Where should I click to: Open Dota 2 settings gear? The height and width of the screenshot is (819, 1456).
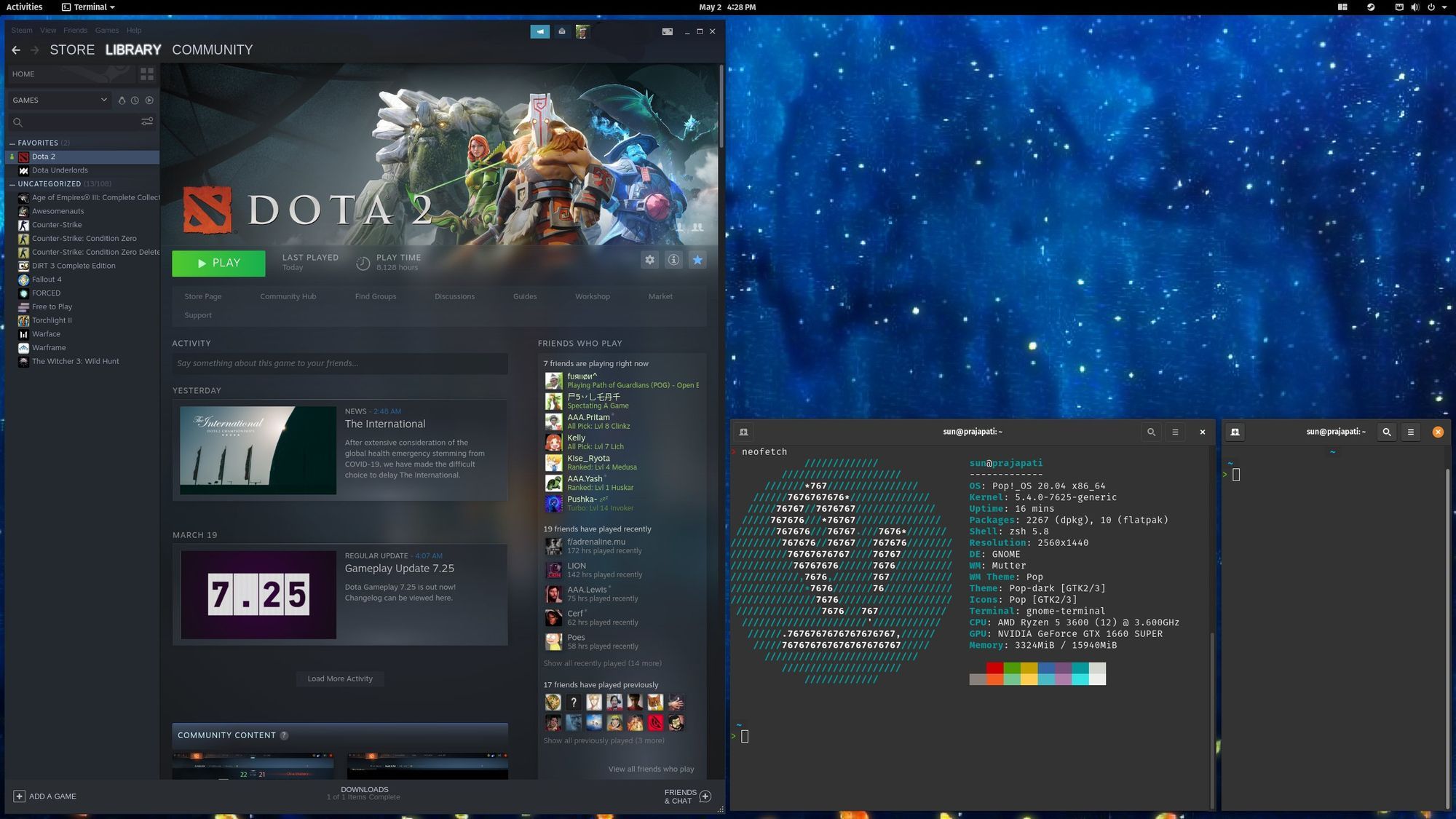(649, 260)
